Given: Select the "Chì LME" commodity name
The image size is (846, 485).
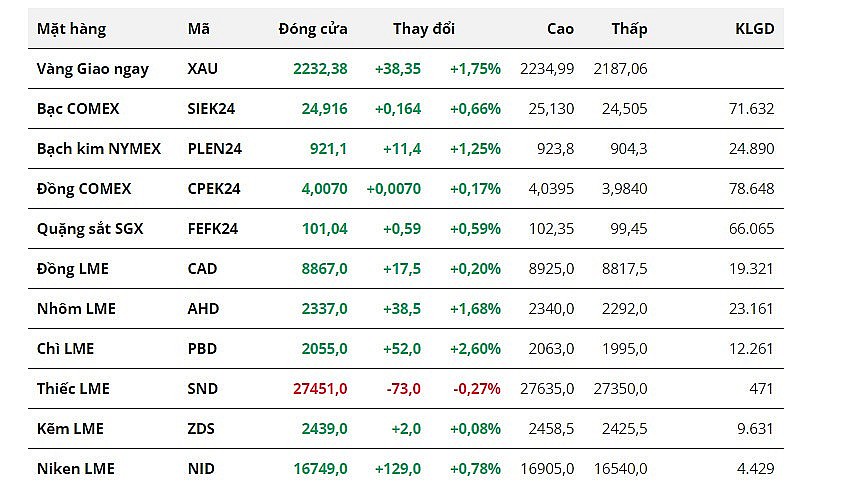Looking at the screenshot, I should [x=66, y=349].
